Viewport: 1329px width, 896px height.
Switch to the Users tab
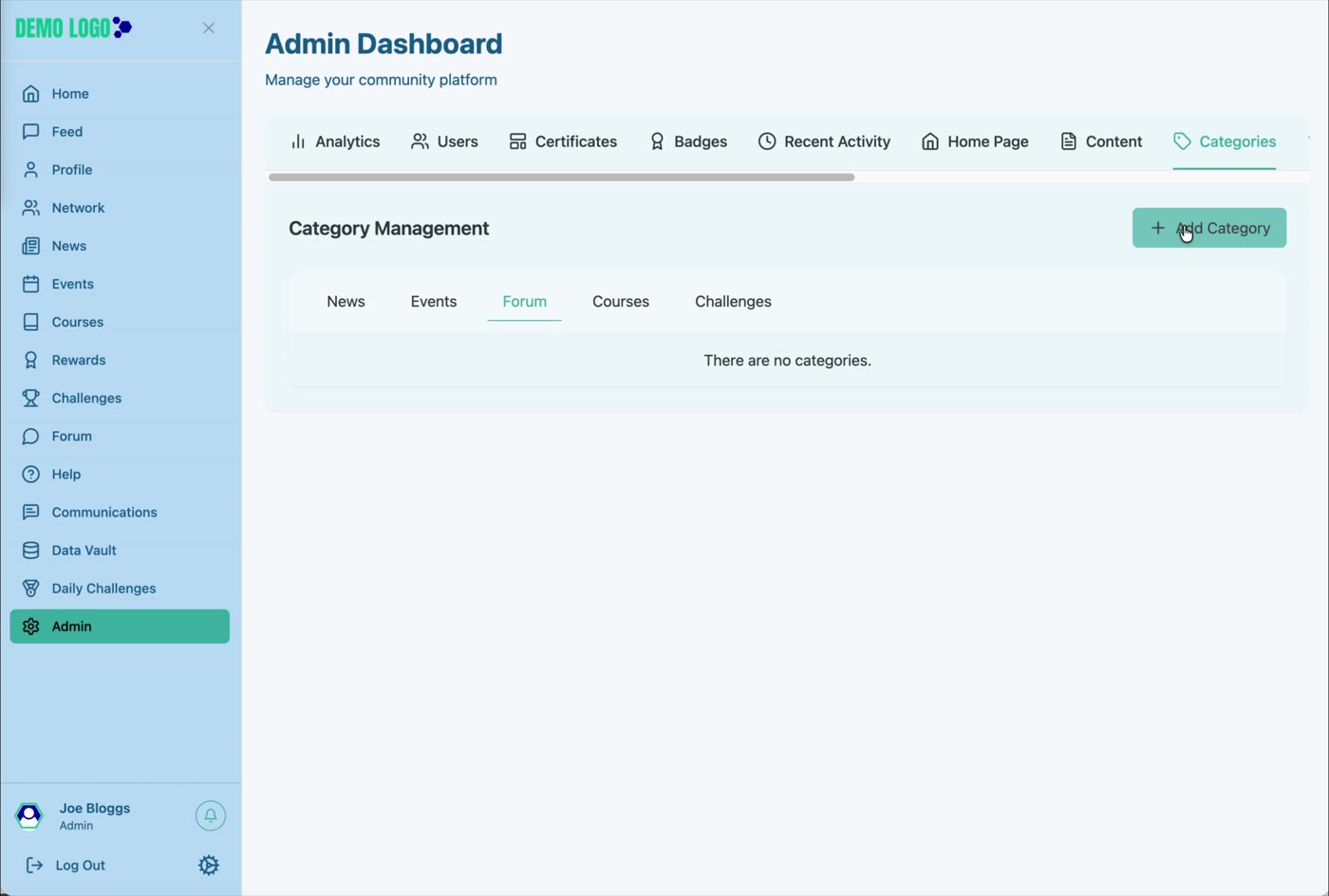pos(444,141)
